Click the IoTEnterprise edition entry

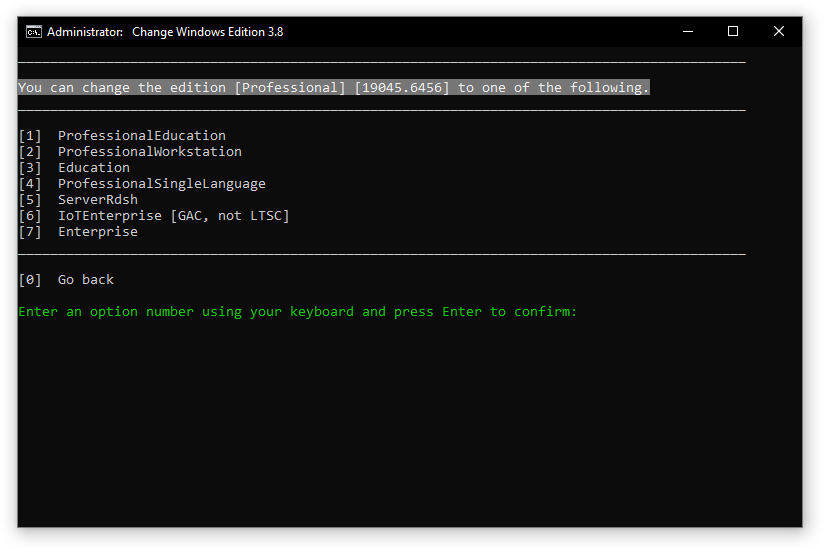coord(109,216)
